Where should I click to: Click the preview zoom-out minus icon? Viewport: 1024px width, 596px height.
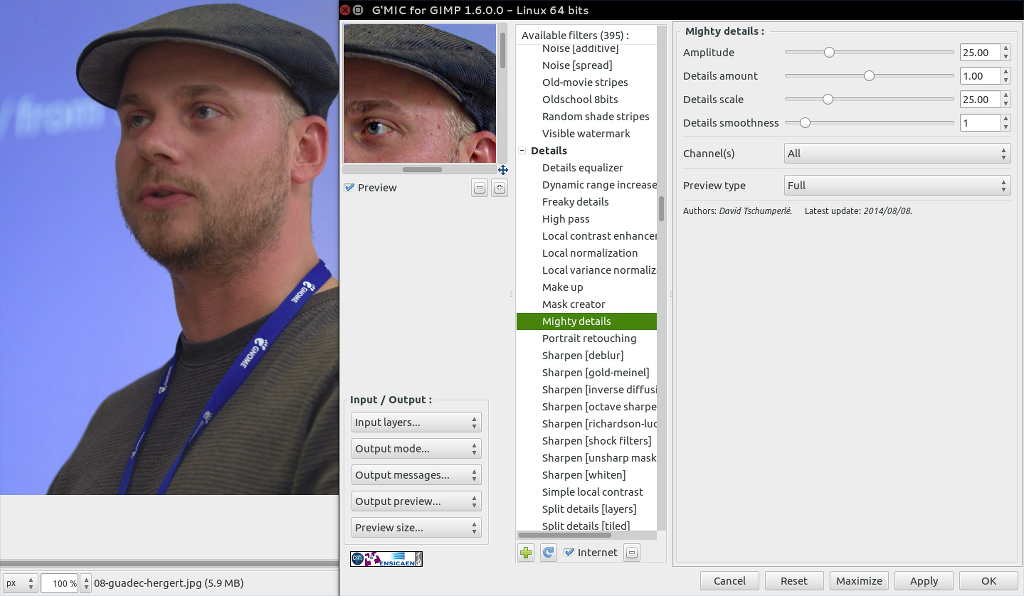coord(480,188)
